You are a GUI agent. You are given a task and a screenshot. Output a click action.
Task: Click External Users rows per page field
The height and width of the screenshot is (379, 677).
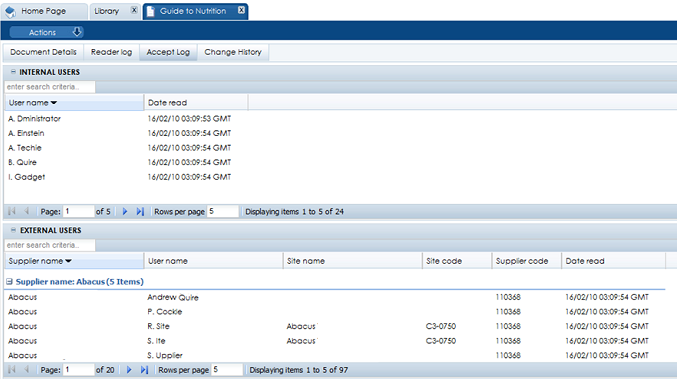[227, 370]
